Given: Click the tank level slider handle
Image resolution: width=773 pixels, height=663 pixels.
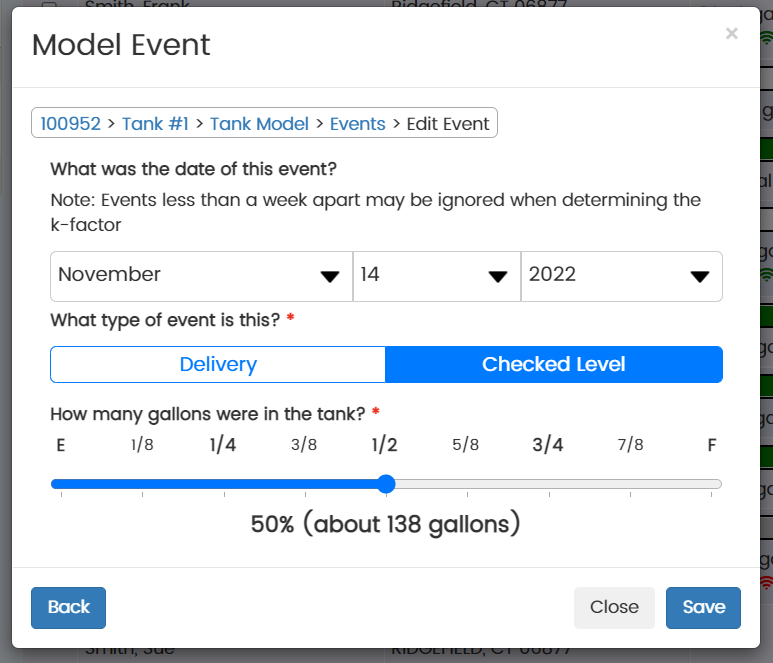Looking at the screenshot, I should point(387,485).
